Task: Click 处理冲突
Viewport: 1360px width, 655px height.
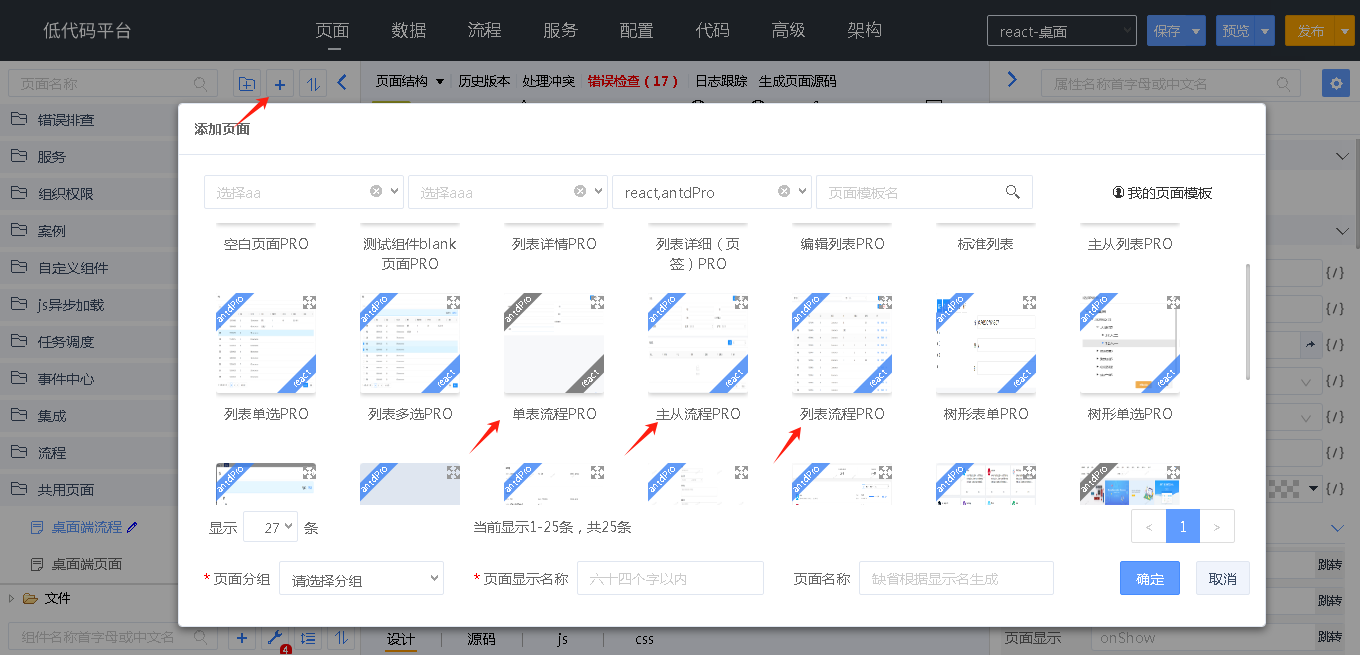Action: 549,81
